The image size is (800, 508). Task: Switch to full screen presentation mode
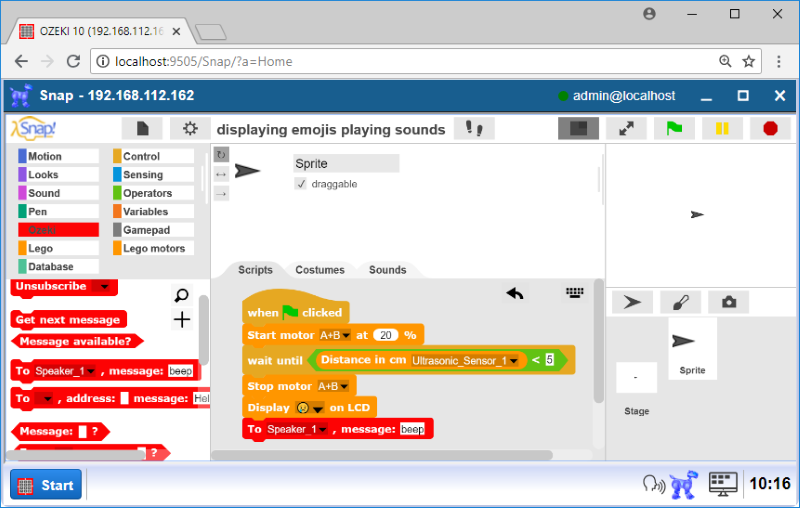click(x=626, y=129)
